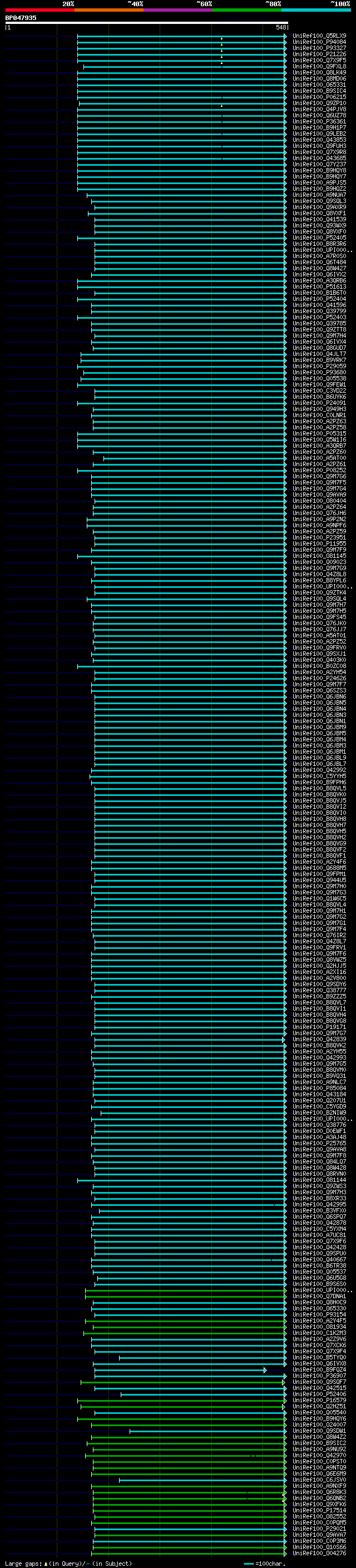The width and height of the screenshot is (356, 1568).
Task: Select the label UniRef100_Q9SQL3
Action: click(319, 201)
